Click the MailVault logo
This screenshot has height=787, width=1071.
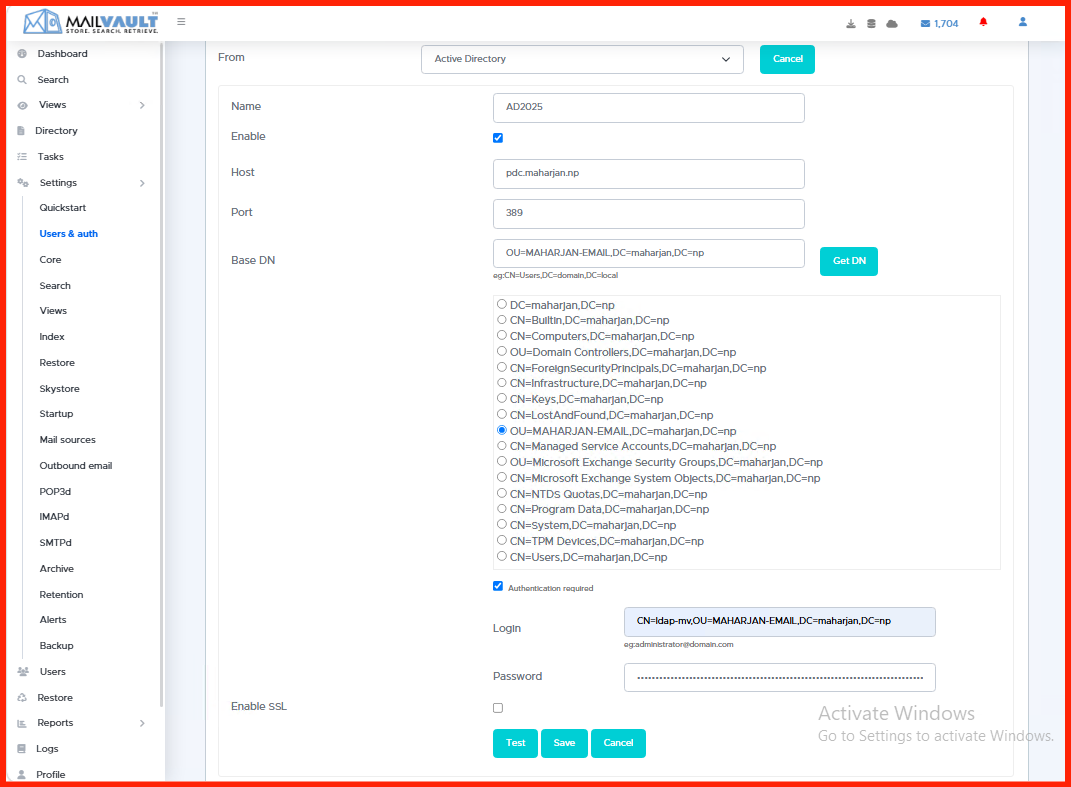point(90,22)
